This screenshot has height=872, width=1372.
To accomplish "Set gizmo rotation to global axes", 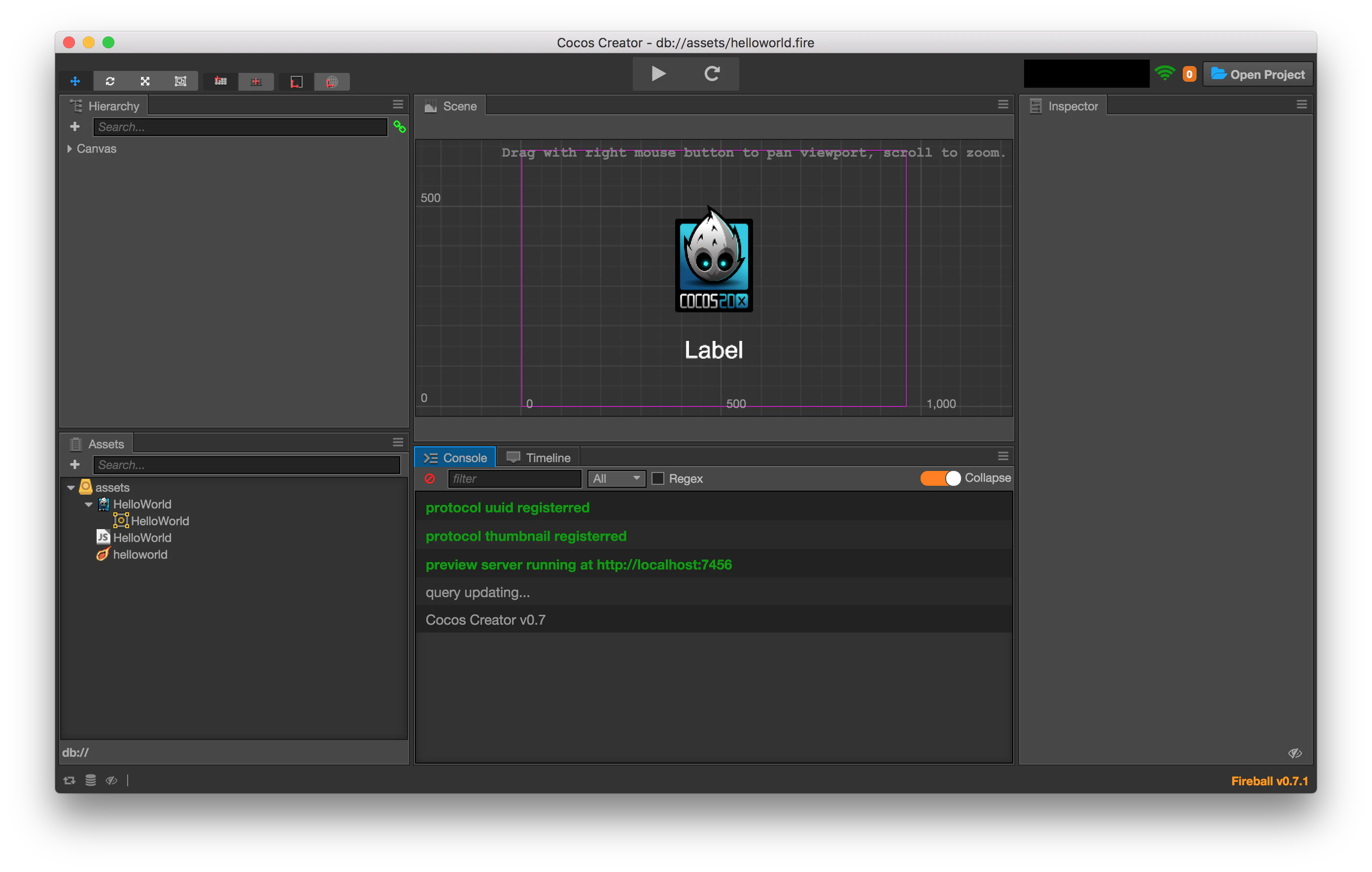I will (x=332, y=81).
